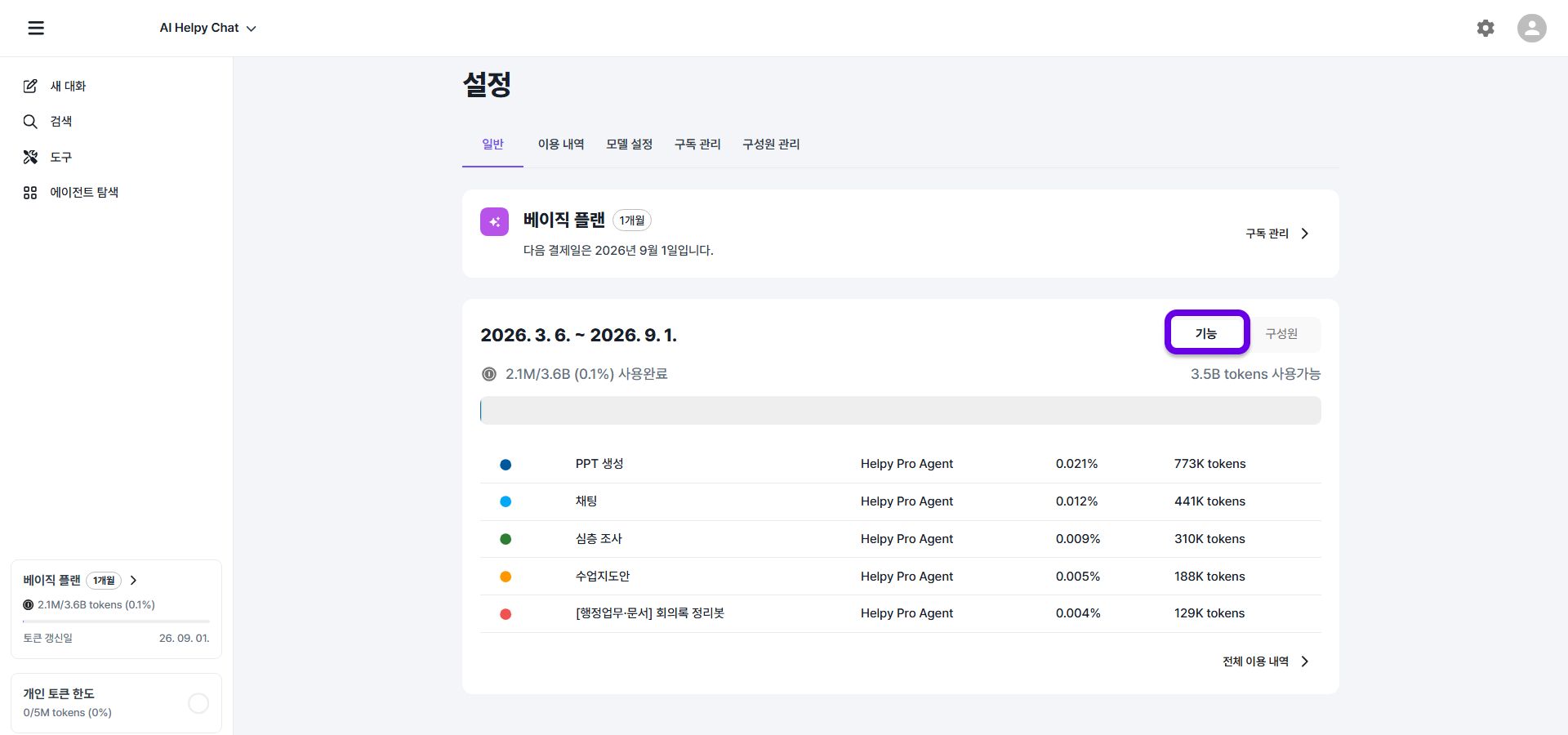Click the 1개월 plan badge

coord(631,220)
